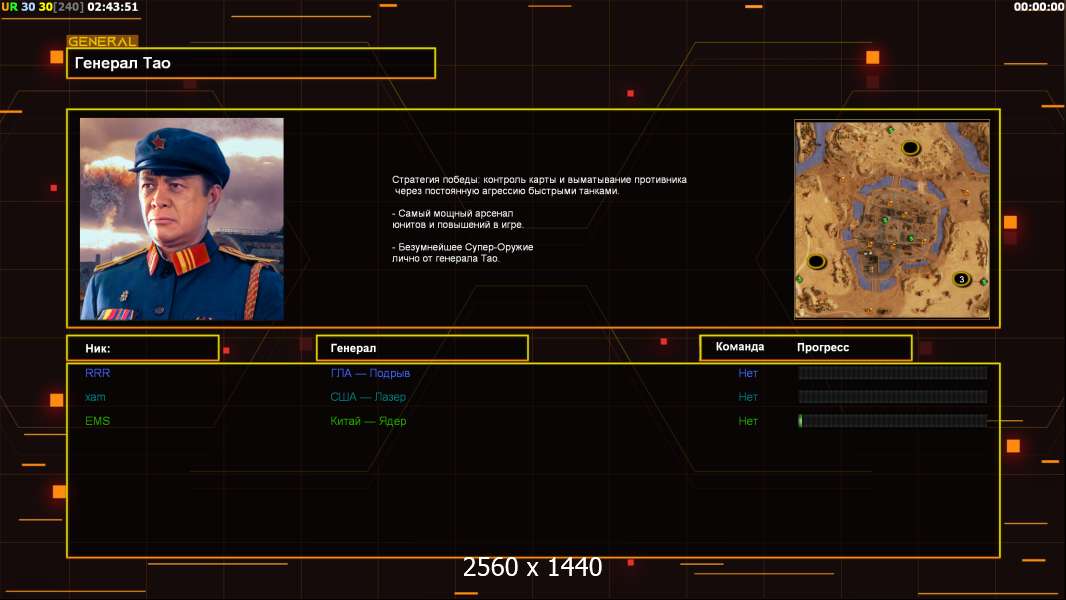Click General Tao's portrait image
This screenshot has width=1066, height=600.
click(181, 219)
